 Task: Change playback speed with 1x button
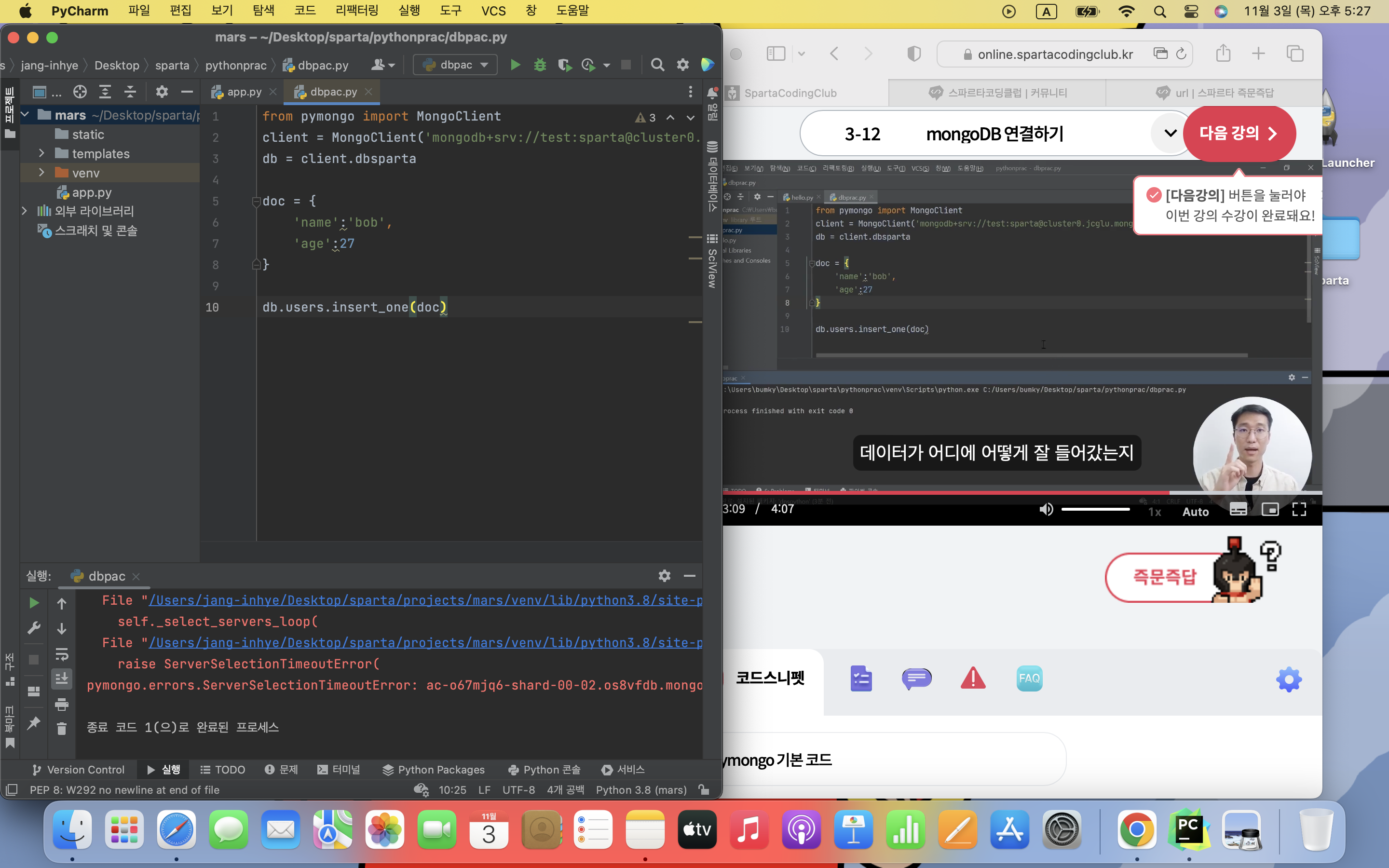click(1154, 512)
